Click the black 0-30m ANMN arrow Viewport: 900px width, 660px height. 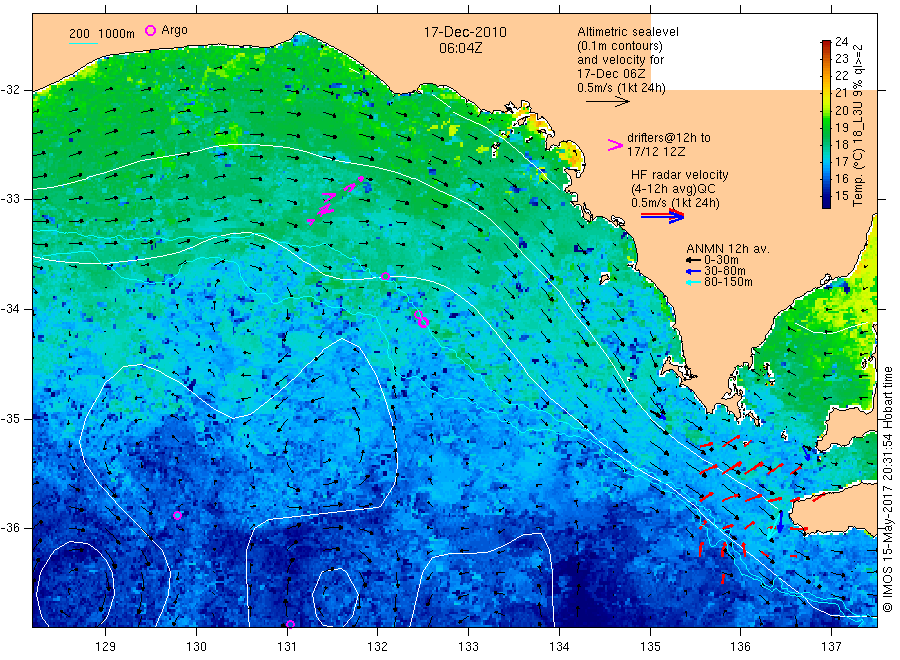(x=693, y=260)
